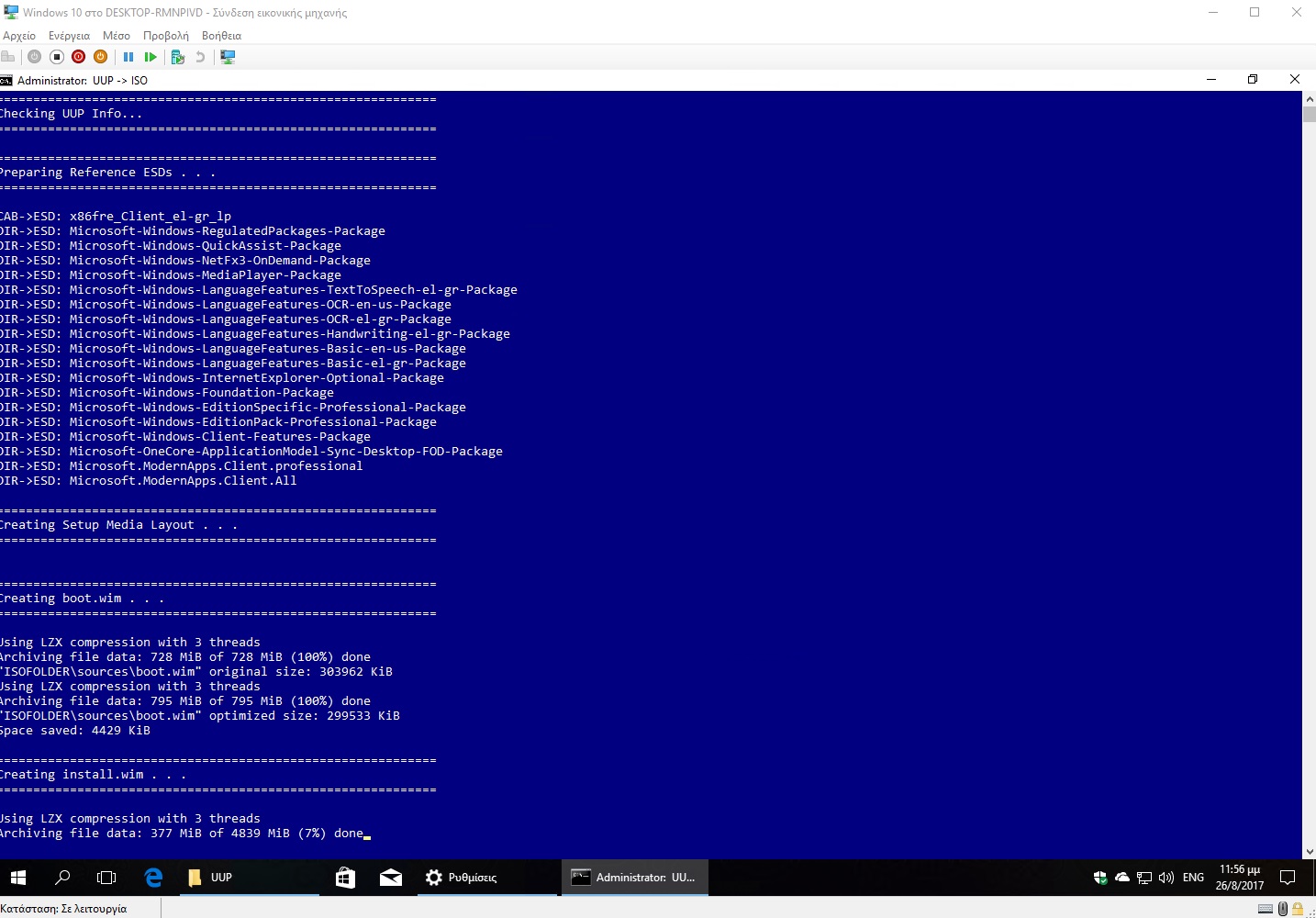1316x918 pixels.
Task: Click the Hyper-V connection window title icon
Action: [x=10, y=12]
